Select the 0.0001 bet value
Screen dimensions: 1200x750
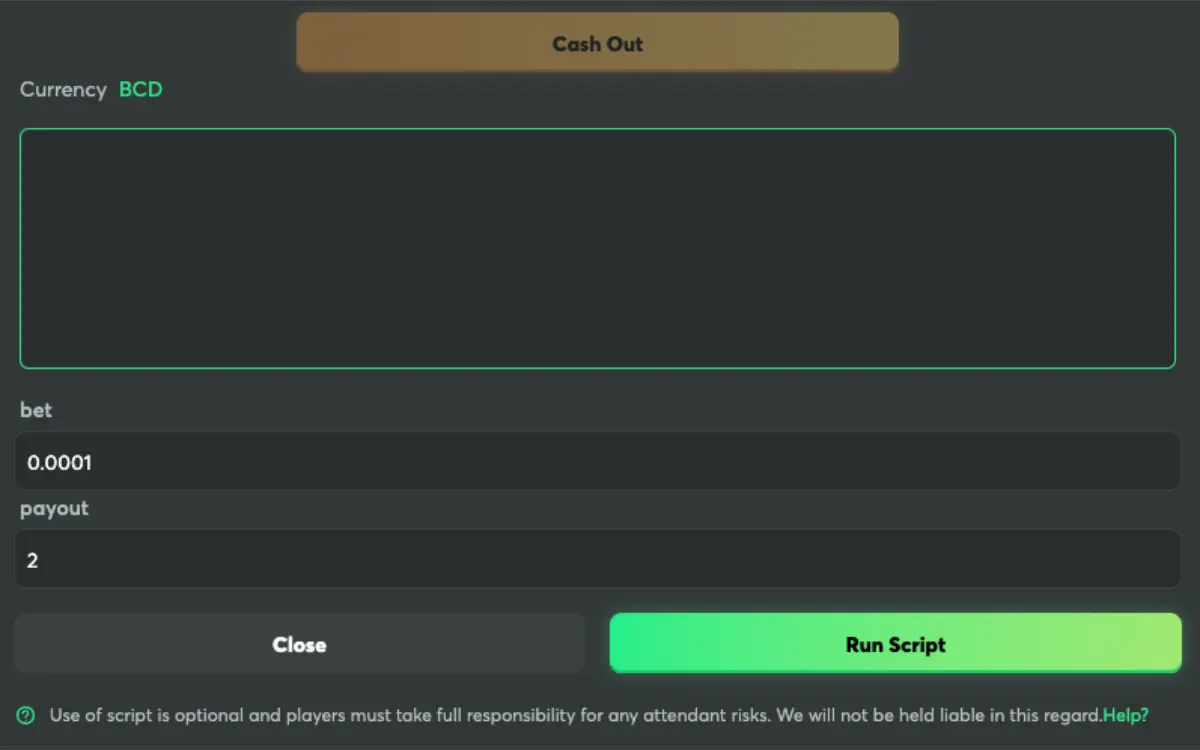tap(59, 463)
